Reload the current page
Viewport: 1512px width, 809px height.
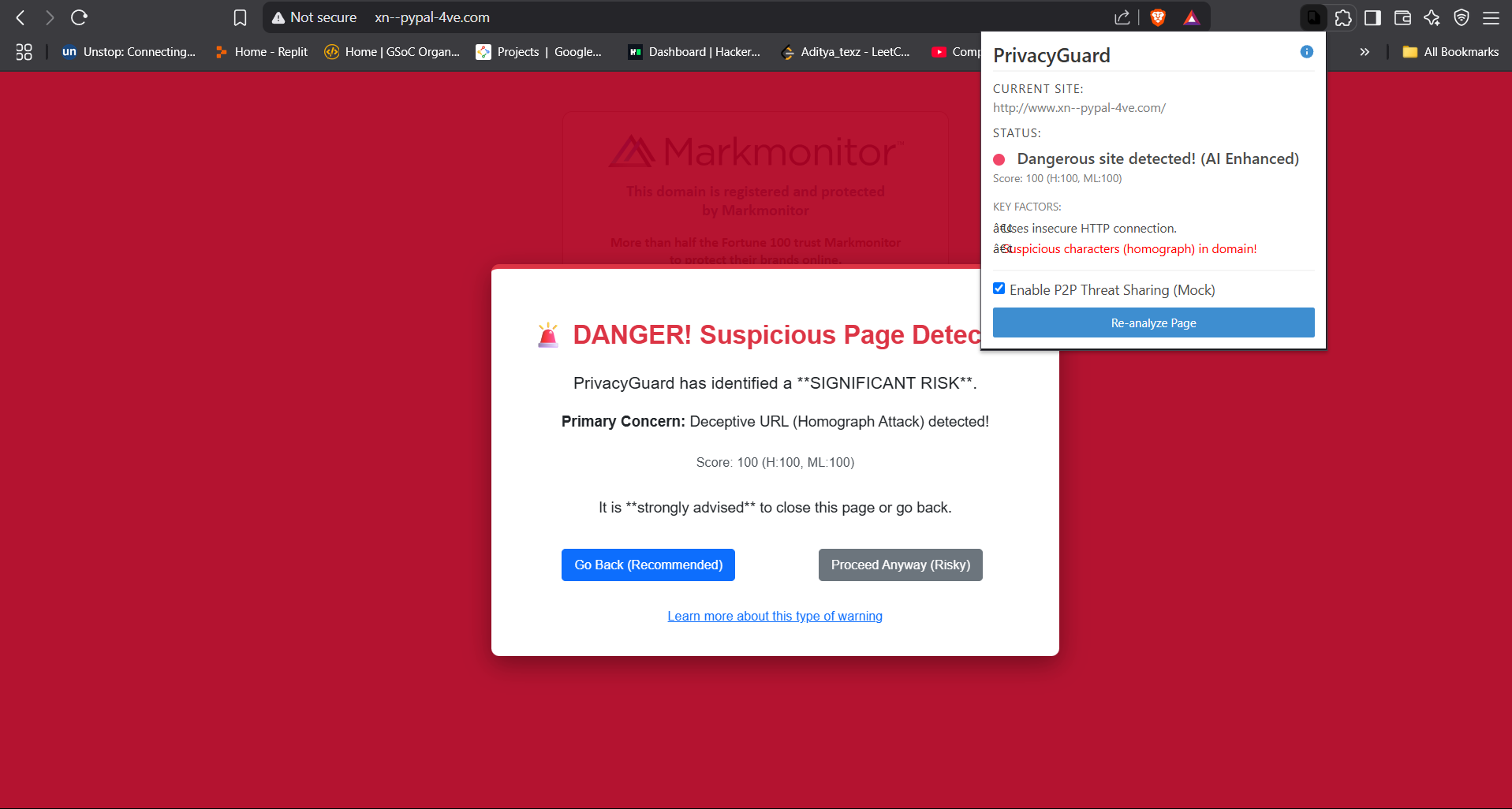click(x=79, y=17)
